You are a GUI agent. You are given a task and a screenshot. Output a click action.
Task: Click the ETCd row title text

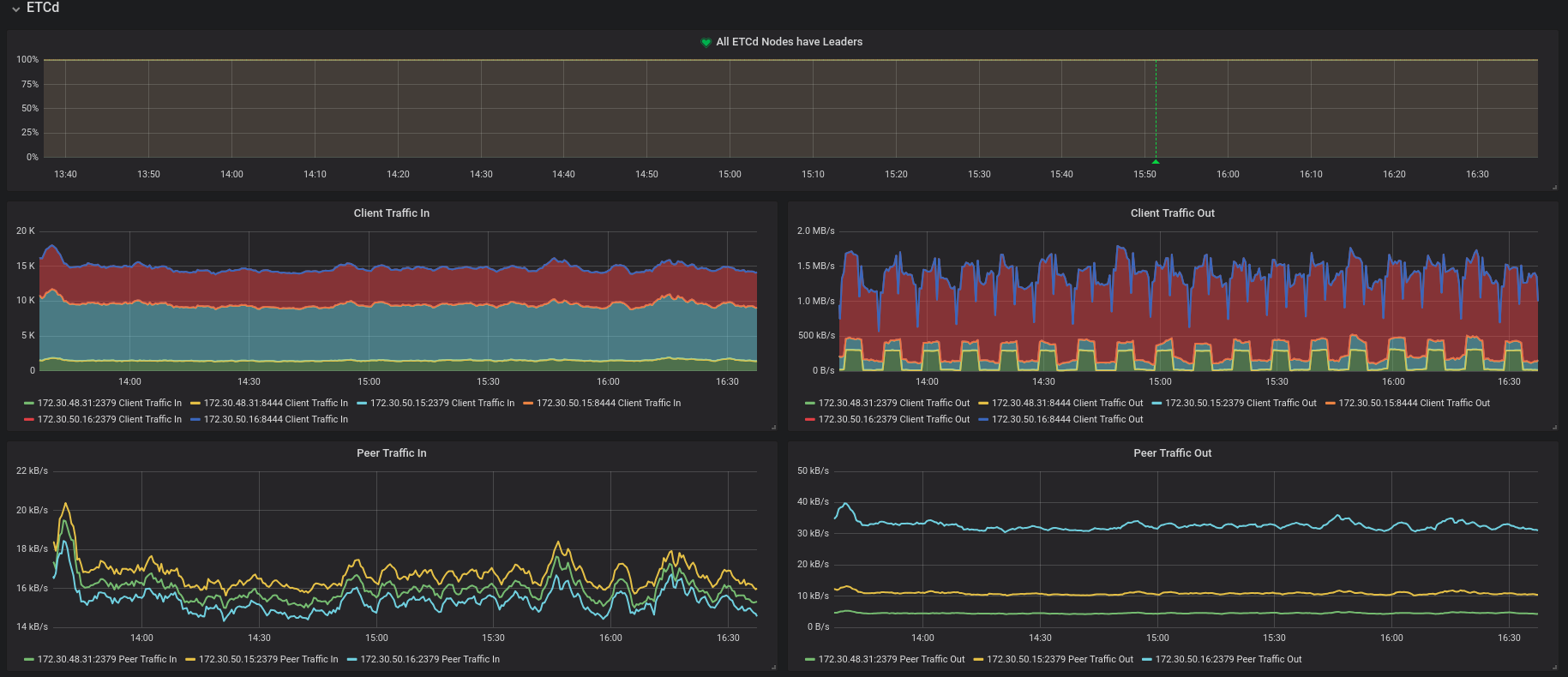tap(43, 8)
